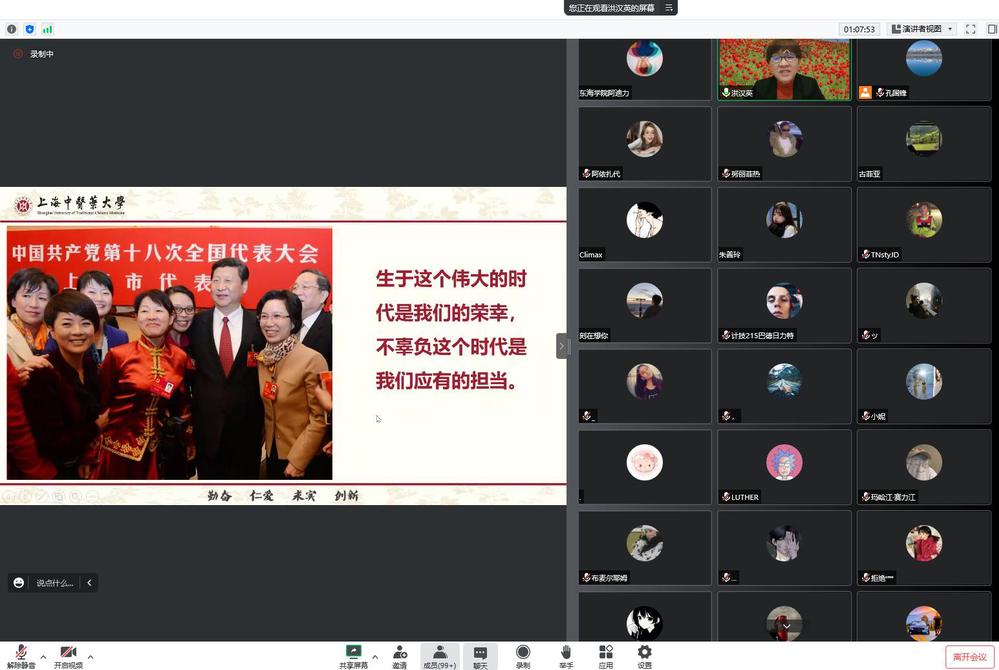999x670 pixels.
Task: Leave the meeting (离开会议)
Action: tap(969, 657)
